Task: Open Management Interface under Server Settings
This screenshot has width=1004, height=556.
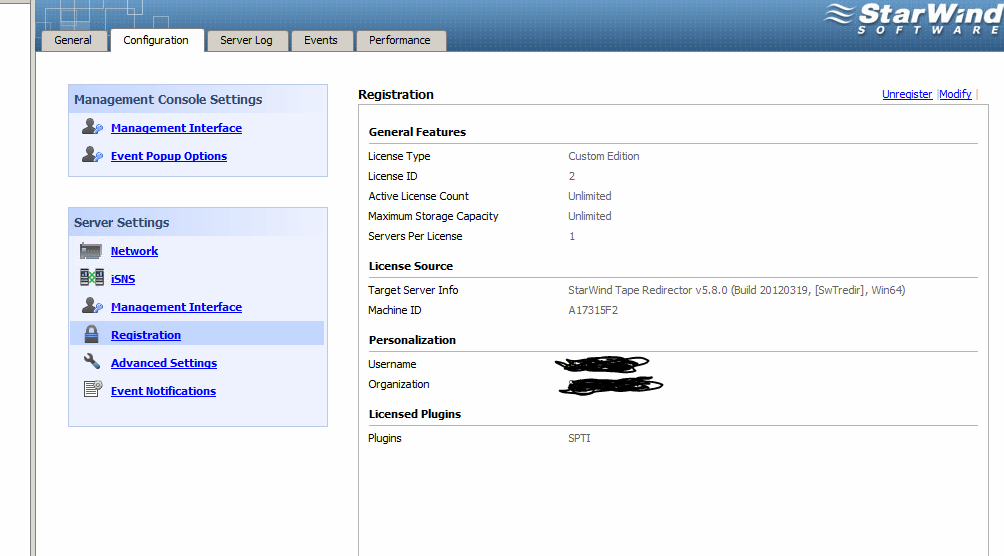Action: [x=176, y=307]
